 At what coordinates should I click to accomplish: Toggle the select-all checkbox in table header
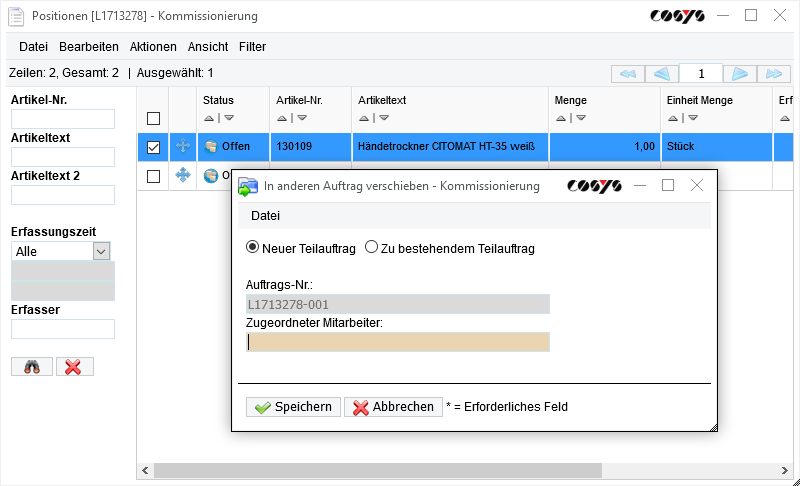coord(153,118)
